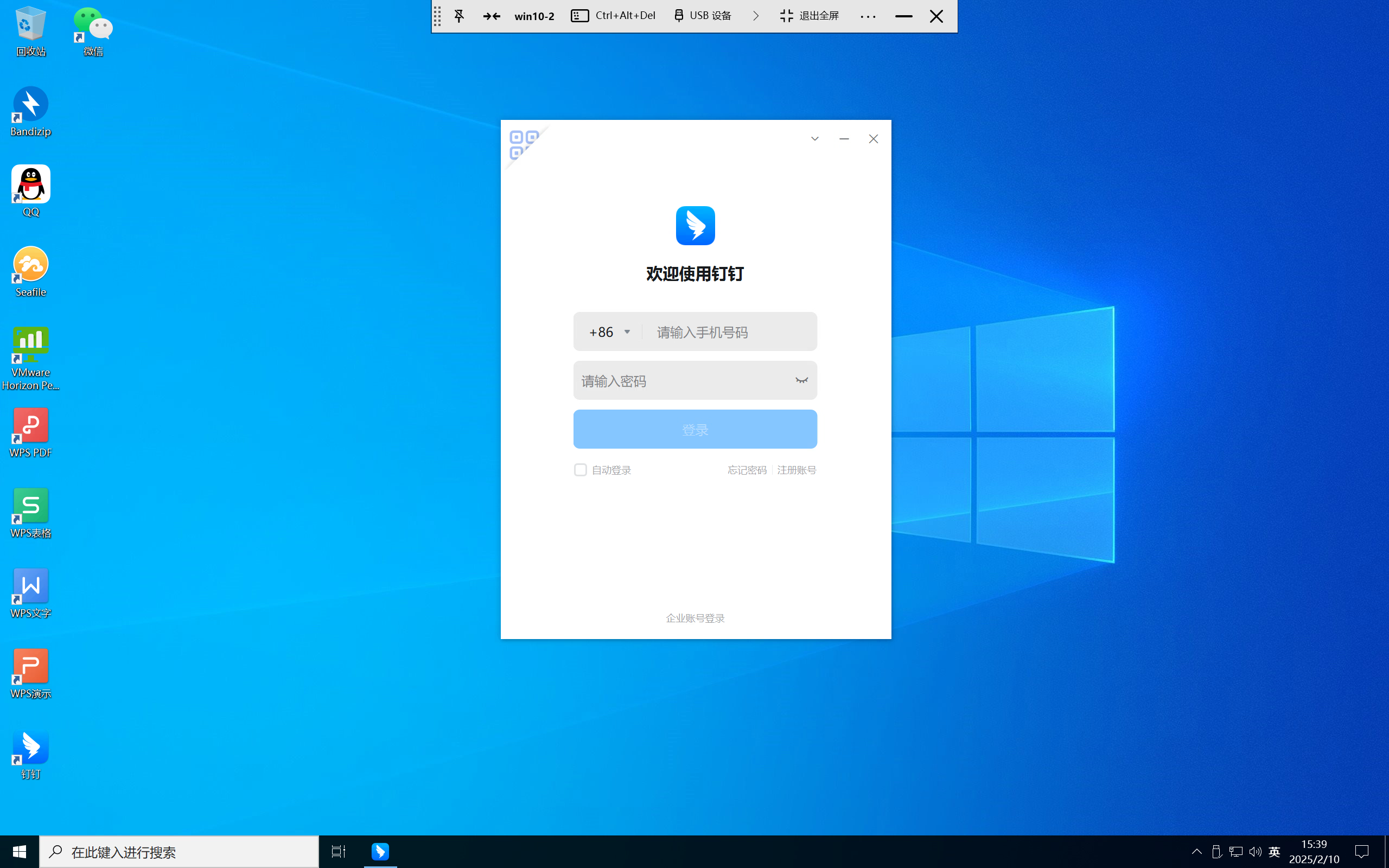Minimize the DingTalk login window
This screenshot has width=1389, height=868.
click(x=844, y=139)
